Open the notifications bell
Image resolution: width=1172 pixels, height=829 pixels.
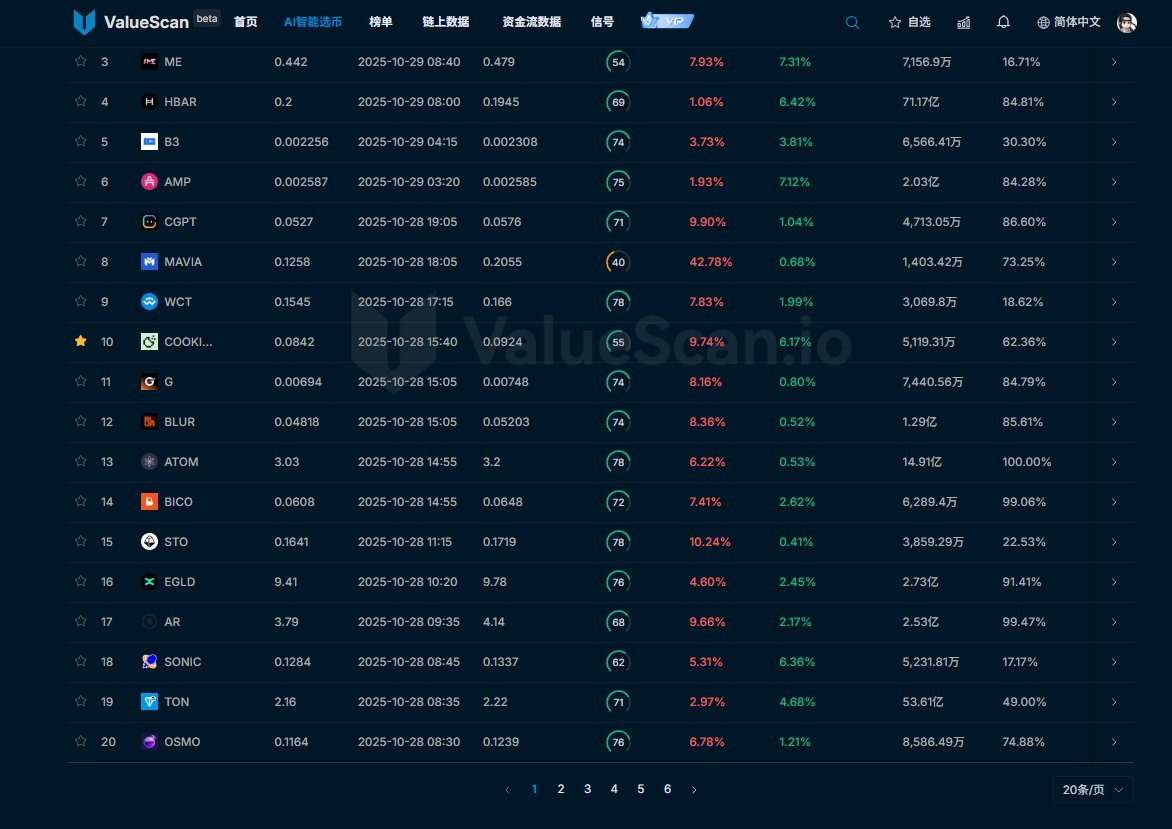coord(1003,22)
